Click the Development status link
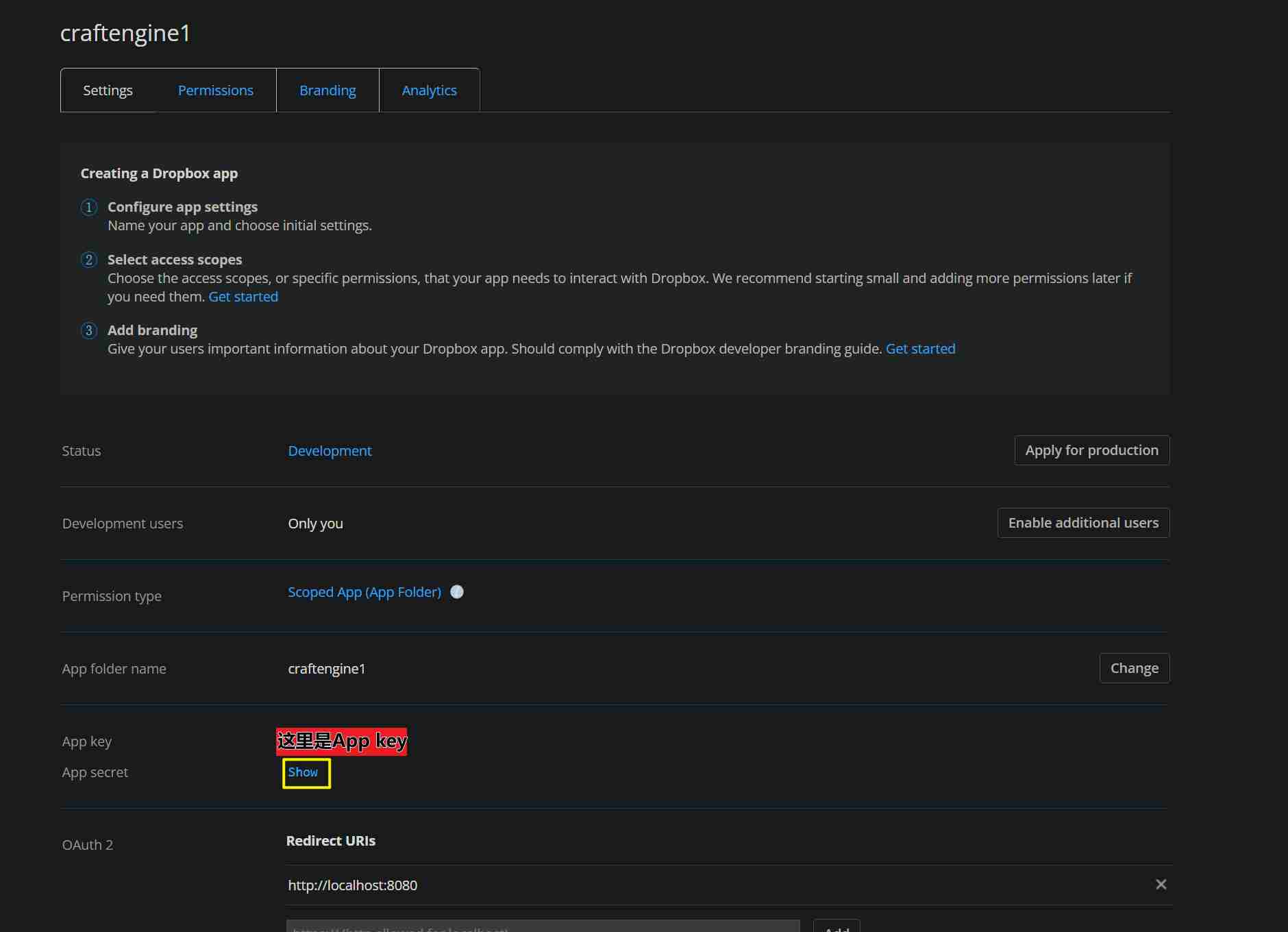This screenshot has height=932, width=1288. tap(330, 451)
